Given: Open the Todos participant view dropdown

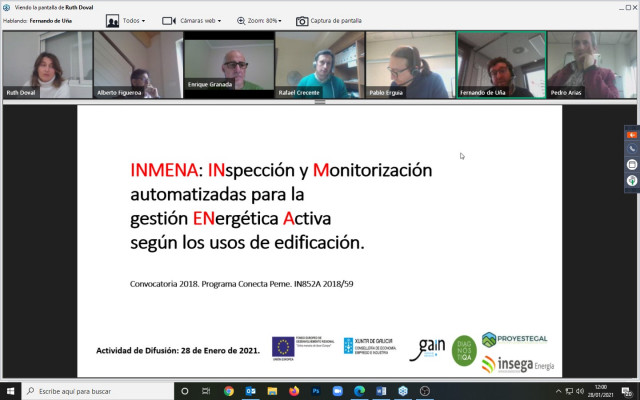Looking at the screenshot, I should pyautogui.click(x=134, y=21).
